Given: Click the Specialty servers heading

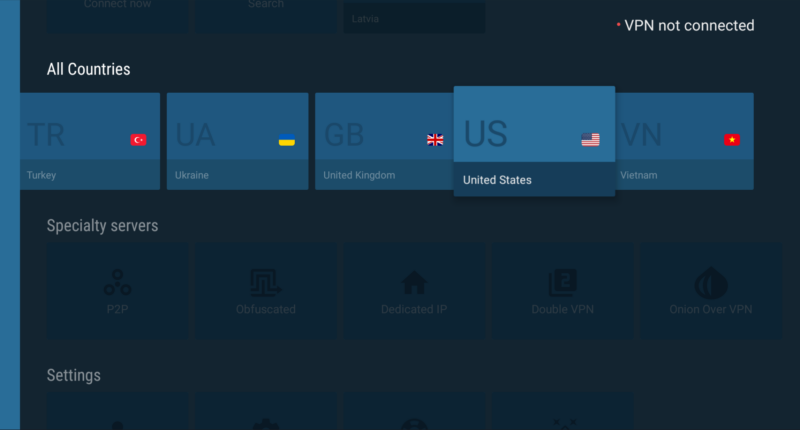Looking at the screenshot, I should [103, 225].
